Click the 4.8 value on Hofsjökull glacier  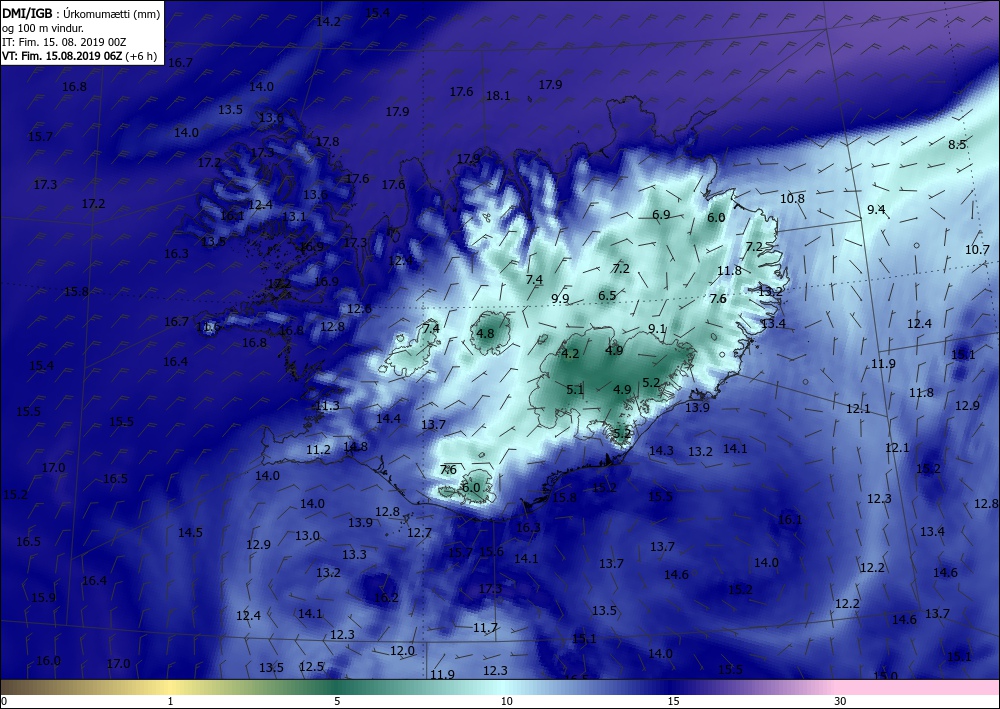pos(485,333)
